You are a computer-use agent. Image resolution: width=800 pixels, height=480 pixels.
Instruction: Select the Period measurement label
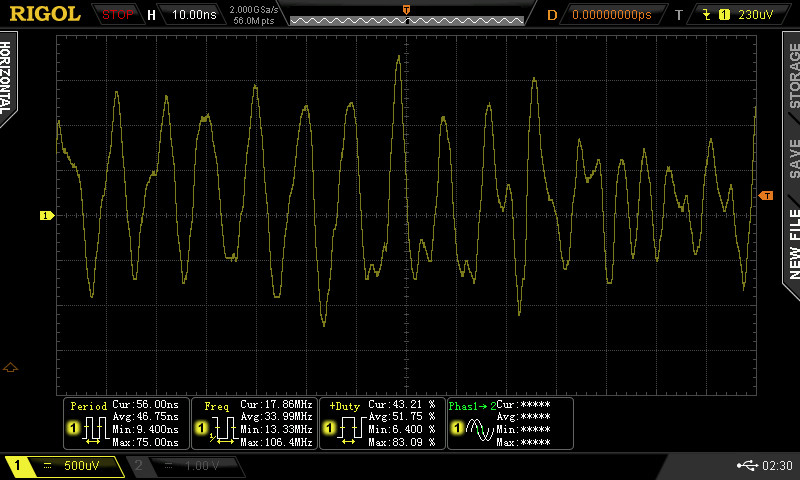point(89,406)
